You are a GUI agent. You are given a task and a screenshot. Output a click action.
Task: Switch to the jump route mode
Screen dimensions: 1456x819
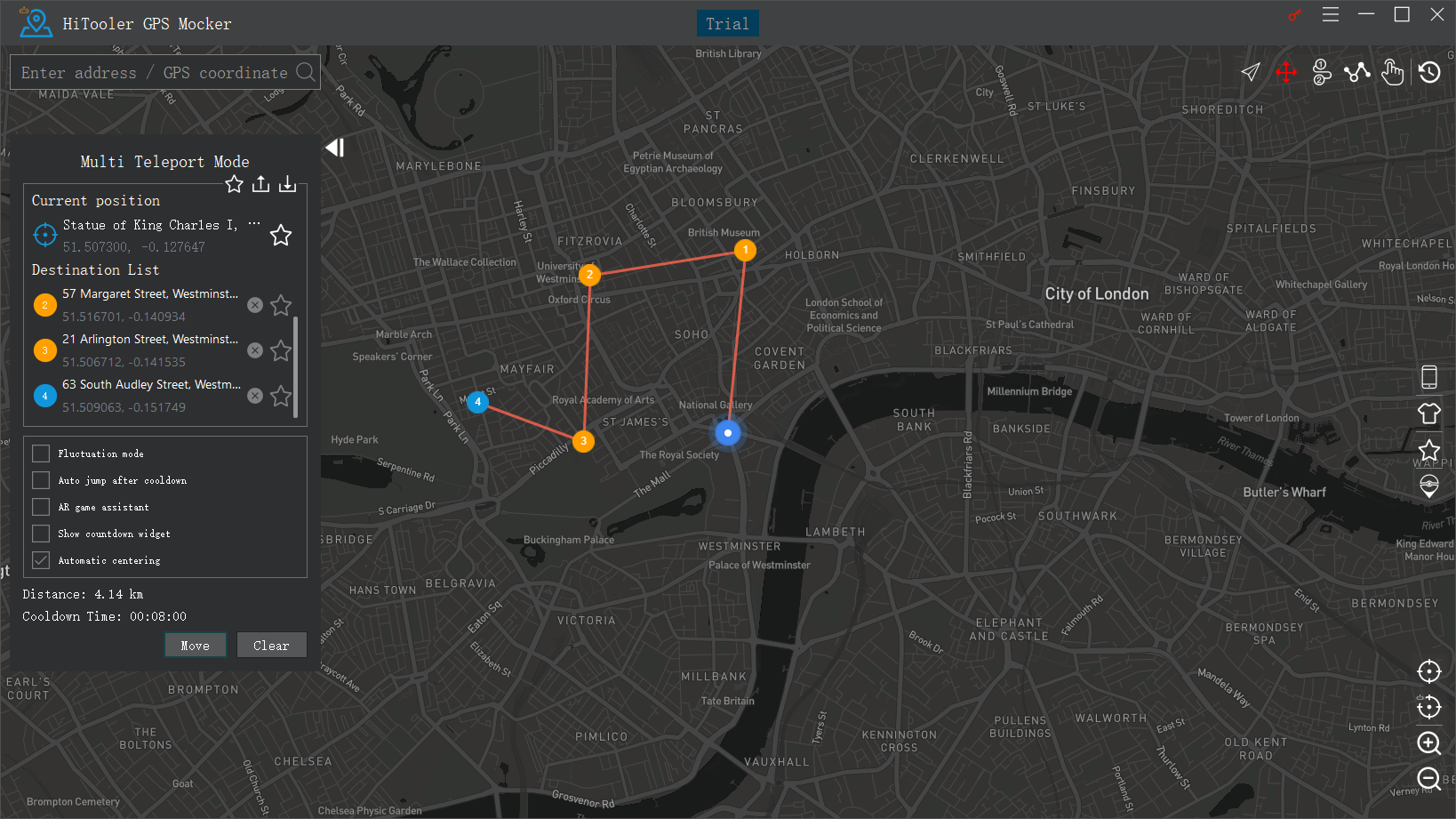[1357, 72]
